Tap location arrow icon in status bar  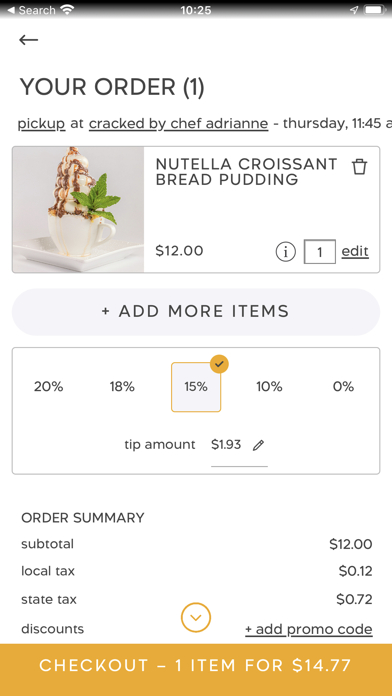(354, 10)
